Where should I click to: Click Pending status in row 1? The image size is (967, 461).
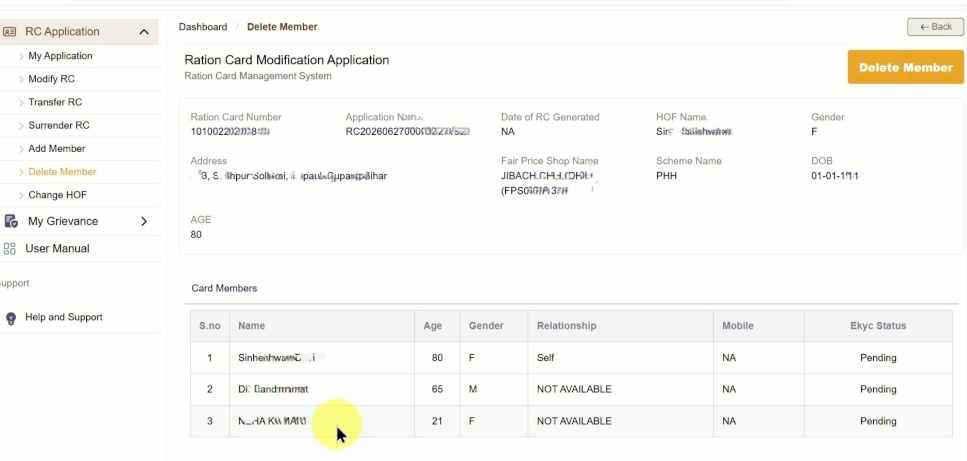point(878,357)
